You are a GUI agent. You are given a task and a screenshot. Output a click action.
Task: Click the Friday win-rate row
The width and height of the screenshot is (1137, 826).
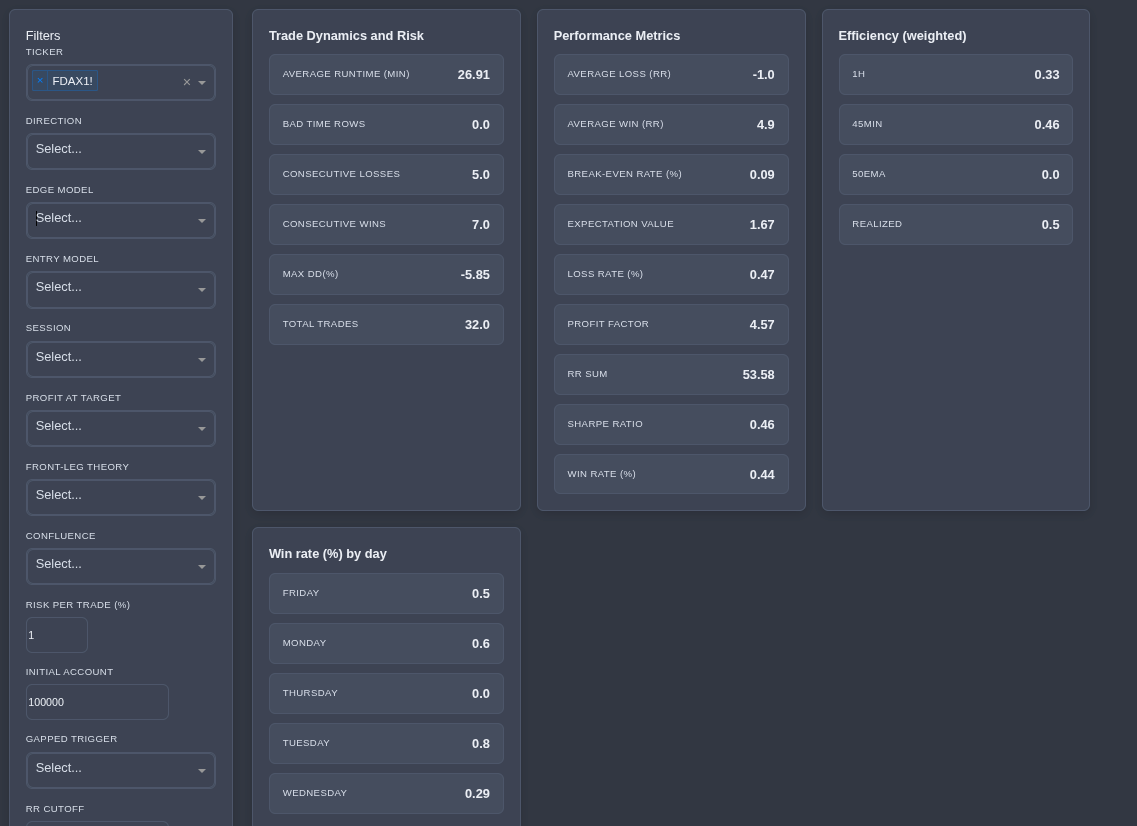pyautogui.click(x=386, y=593)
